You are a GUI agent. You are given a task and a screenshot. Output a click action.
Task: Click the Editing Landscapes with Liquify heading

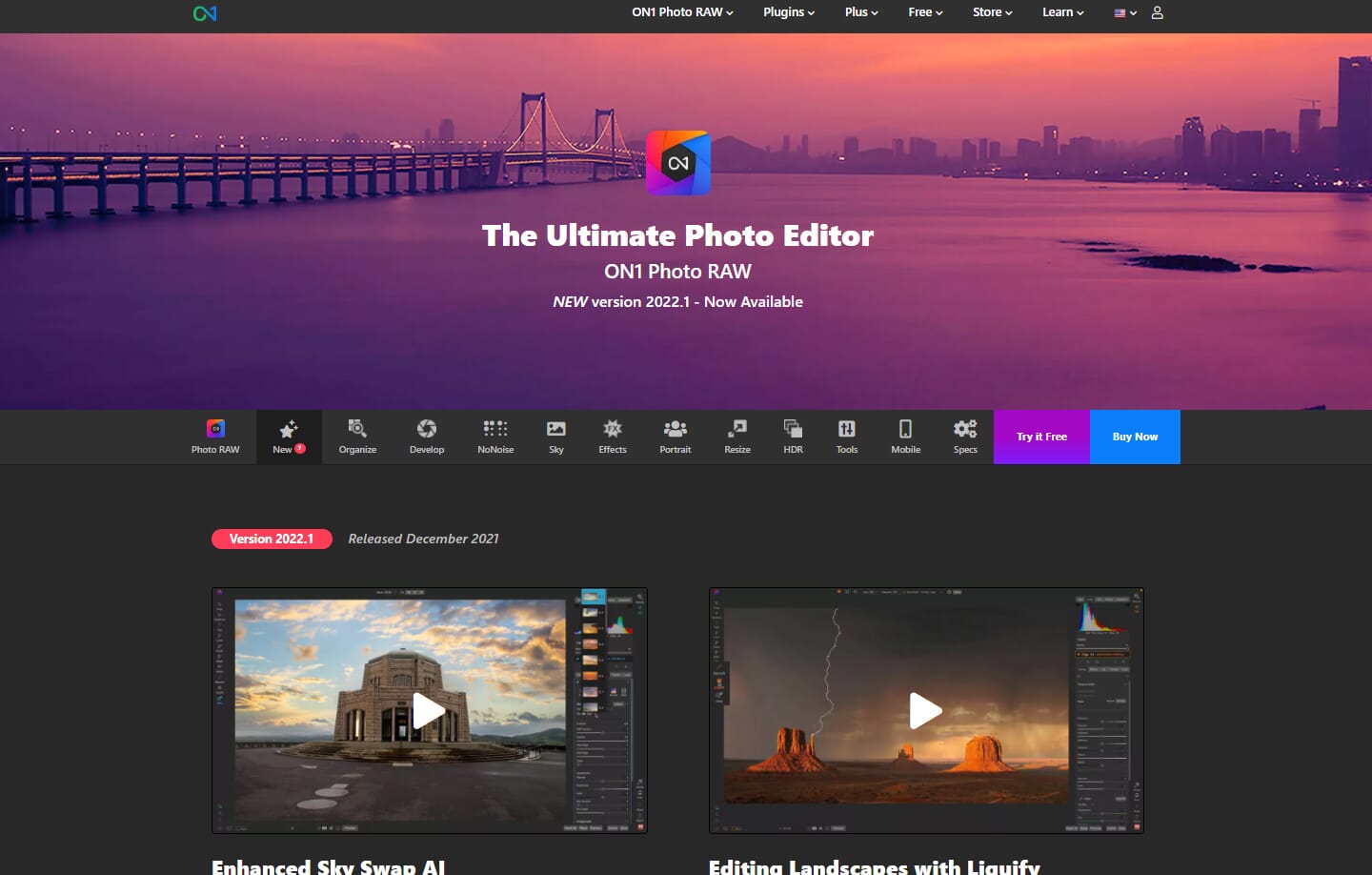click(x=875, y=866)
